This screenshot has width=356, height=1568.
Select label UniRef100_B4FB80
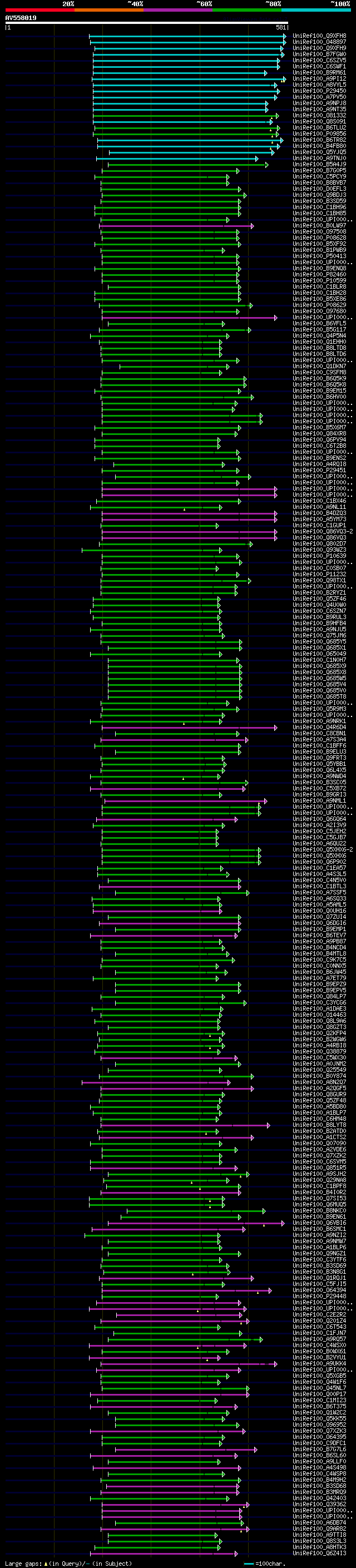(319, 146)
